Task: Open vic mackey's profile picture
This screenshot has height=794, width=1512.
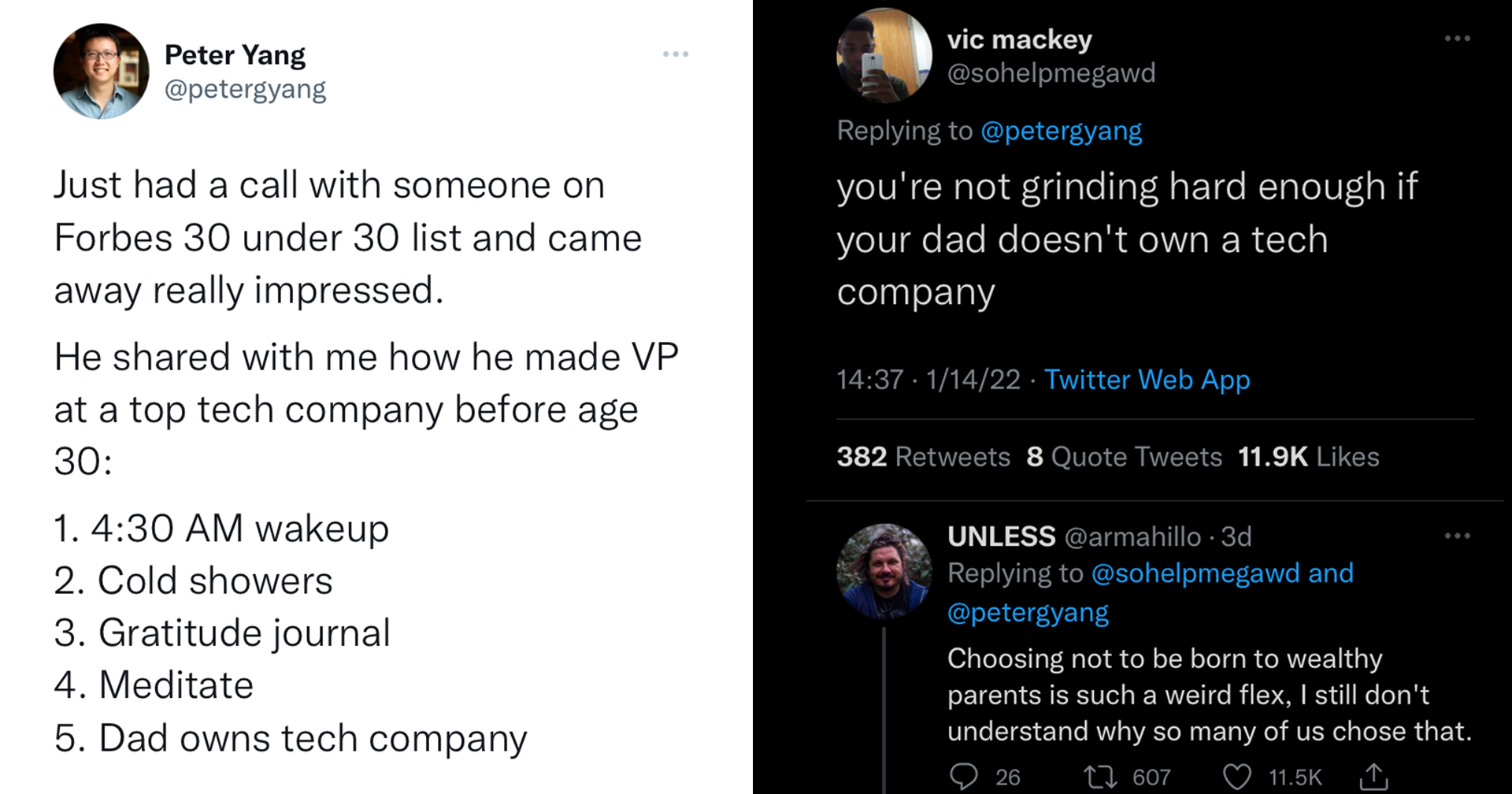Action: pyautogui.click(x=884, y=56)
